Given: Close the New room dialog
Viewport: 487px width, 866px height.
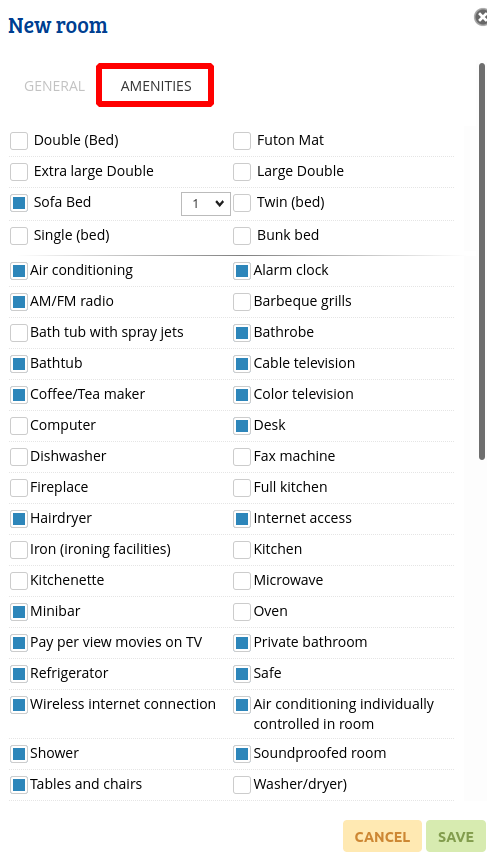Looking at the screenshot, I should (481, 18).
